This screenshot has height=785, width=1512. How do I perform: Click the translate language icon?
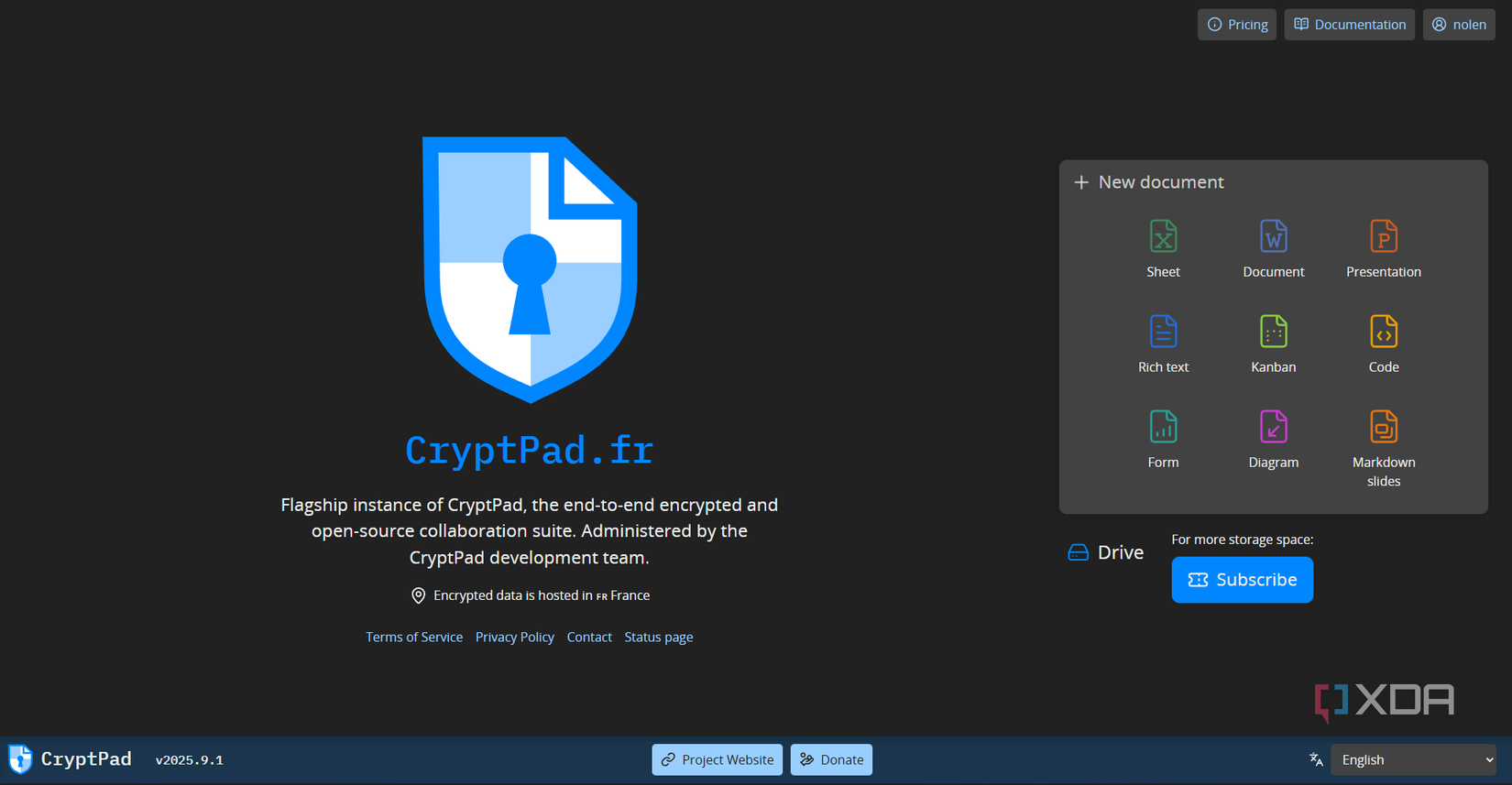(x=1316, y=759)
